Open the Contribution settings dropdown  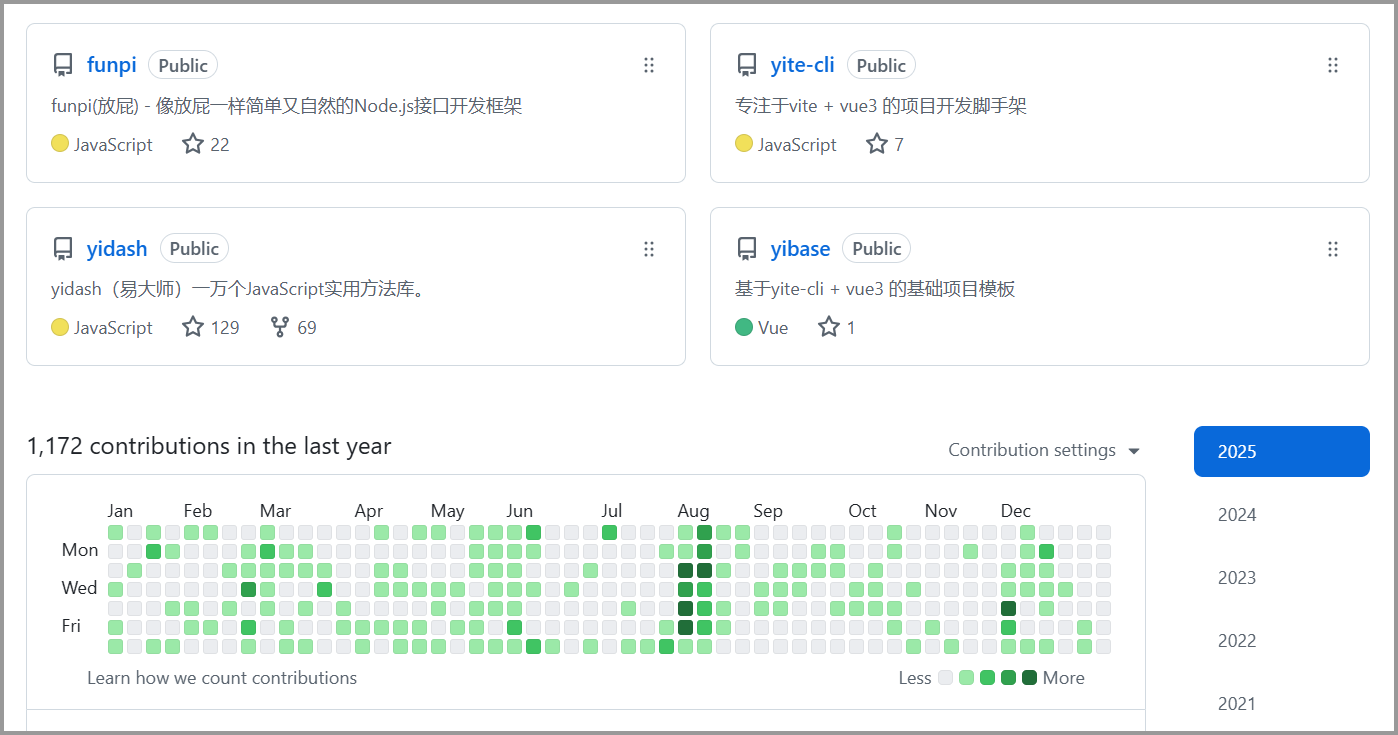point(1044,450)
